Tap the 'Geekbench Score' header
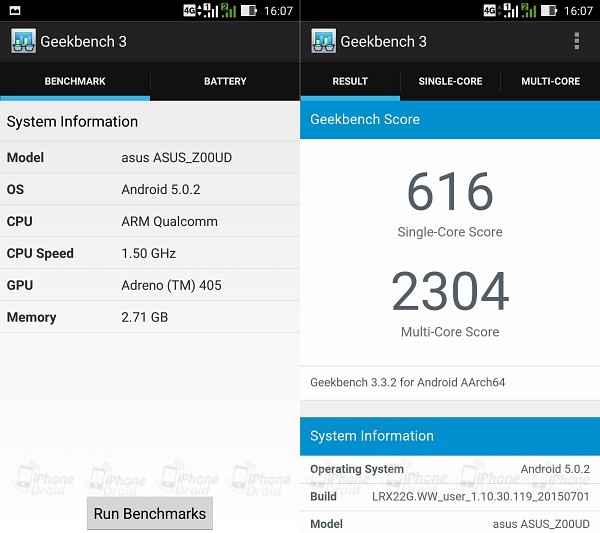This screenshot has height=533, width=600. click(x=450, y=119)
